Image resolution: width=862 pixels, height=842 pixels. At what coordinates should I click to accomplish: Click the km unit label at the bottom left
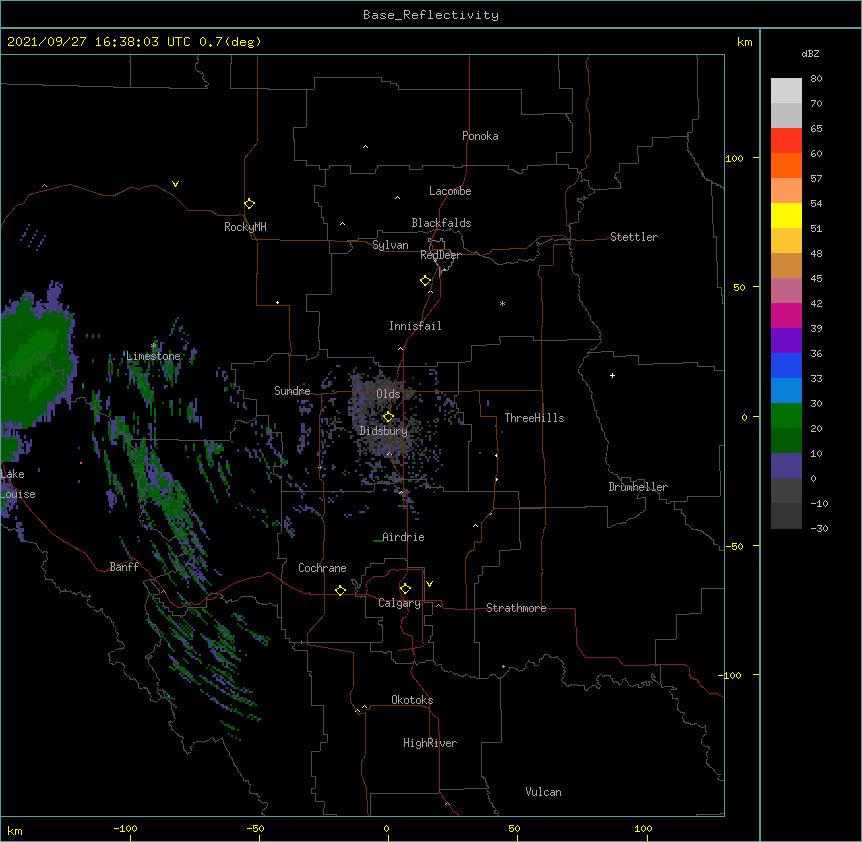[x=14, y=831]
